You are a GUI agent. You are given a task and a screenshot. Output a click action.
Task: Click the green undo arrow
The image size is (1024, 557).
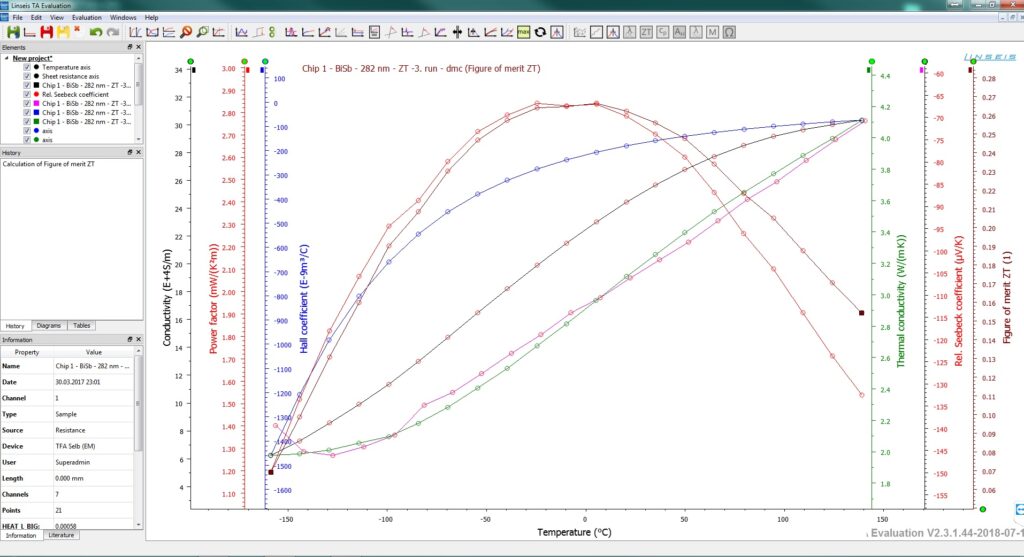tap(96, 32)
